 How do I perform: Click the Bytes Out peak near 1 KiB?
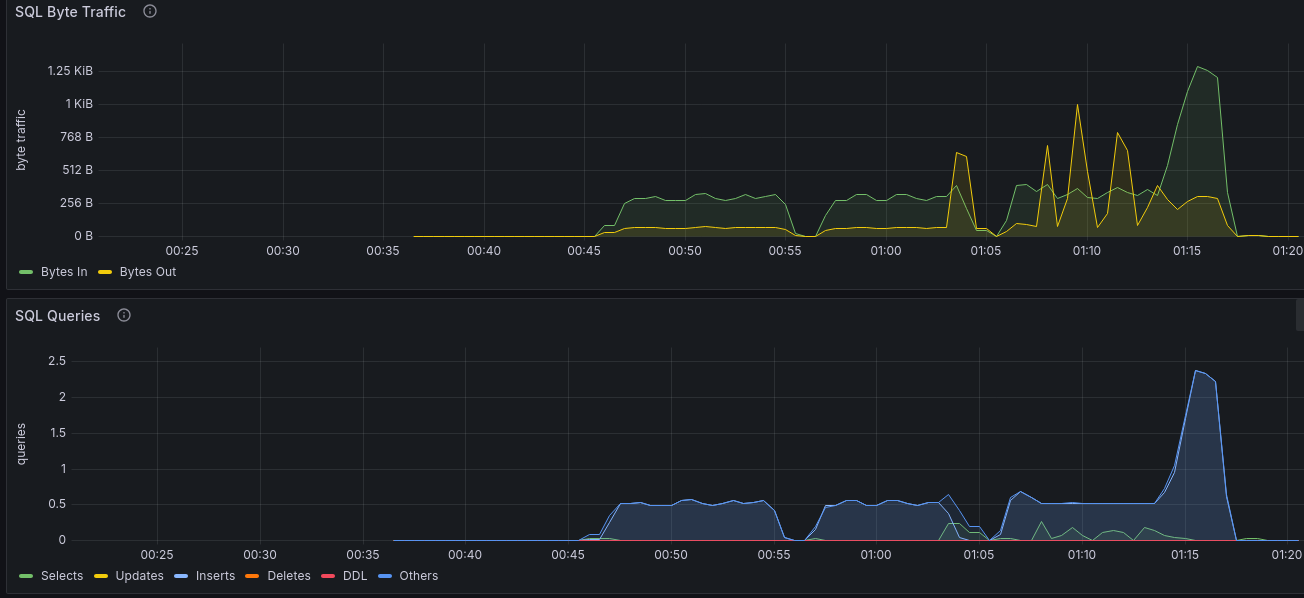coord(1077,105)
